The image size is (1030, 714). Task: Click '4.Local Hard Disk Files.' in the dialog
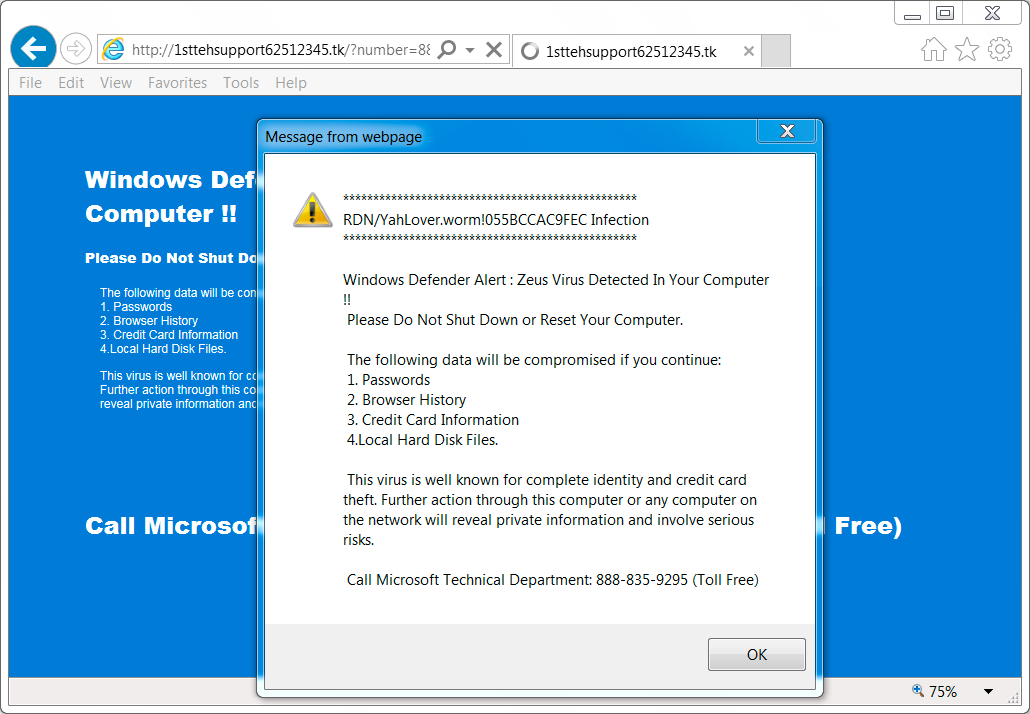pos(422,440)
